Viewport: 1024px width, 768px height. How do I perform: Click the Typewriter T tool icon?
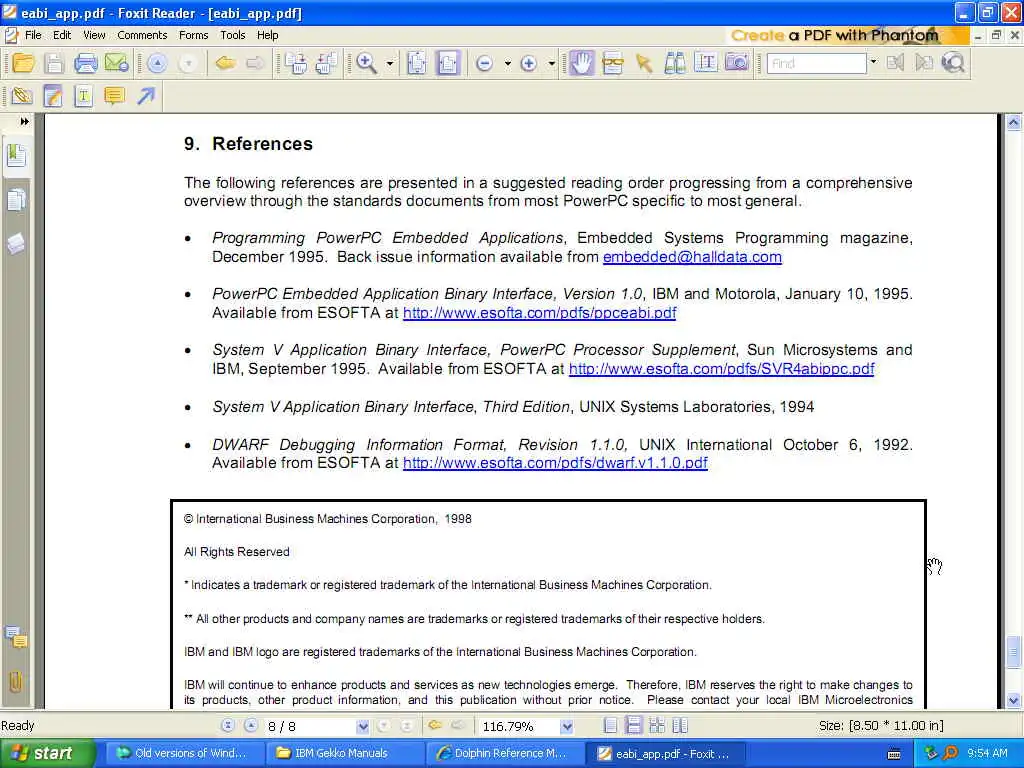click(x=84, y=97)
